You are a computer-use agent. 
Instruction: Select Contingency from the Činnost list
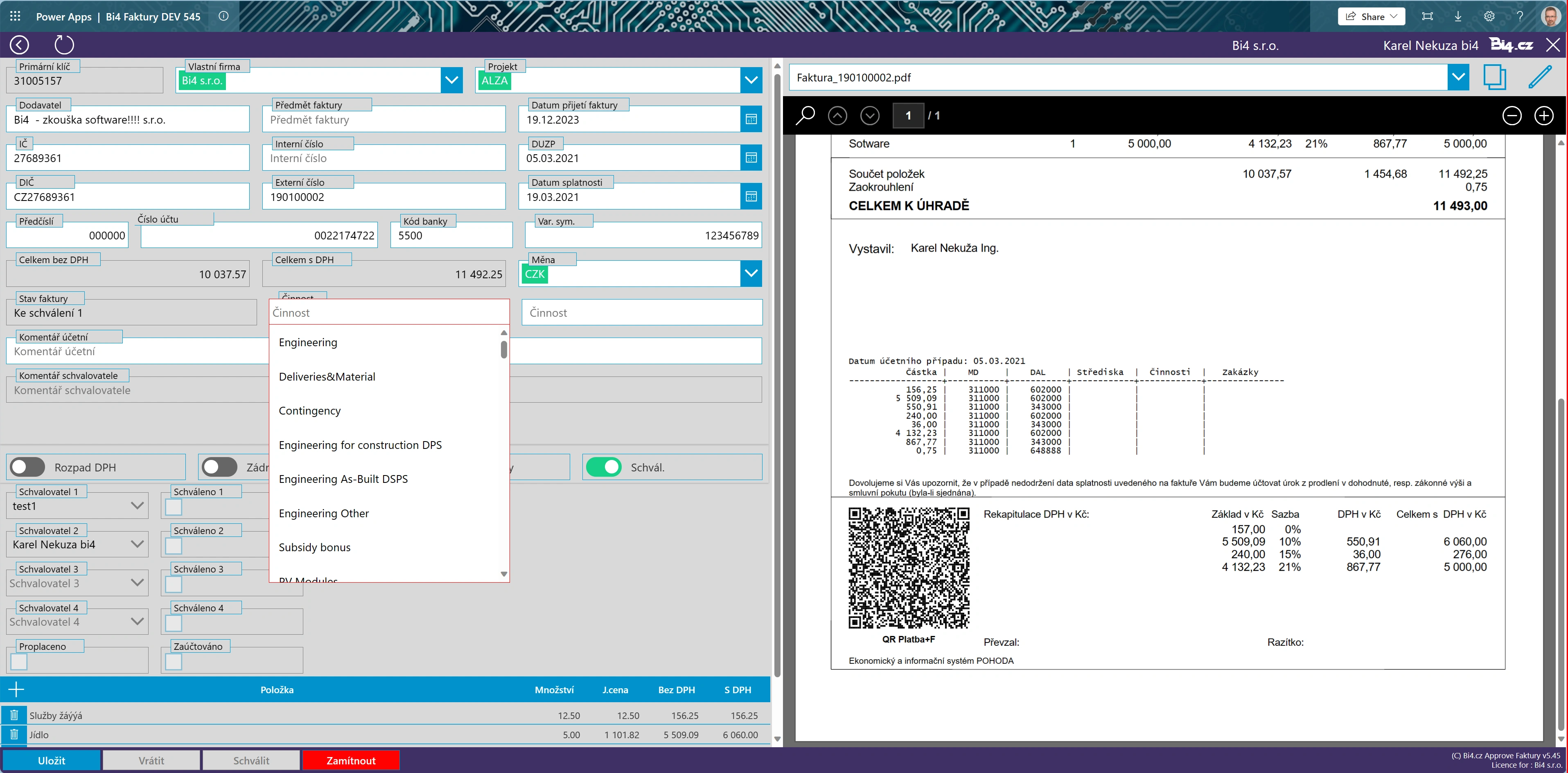[310, 411]
